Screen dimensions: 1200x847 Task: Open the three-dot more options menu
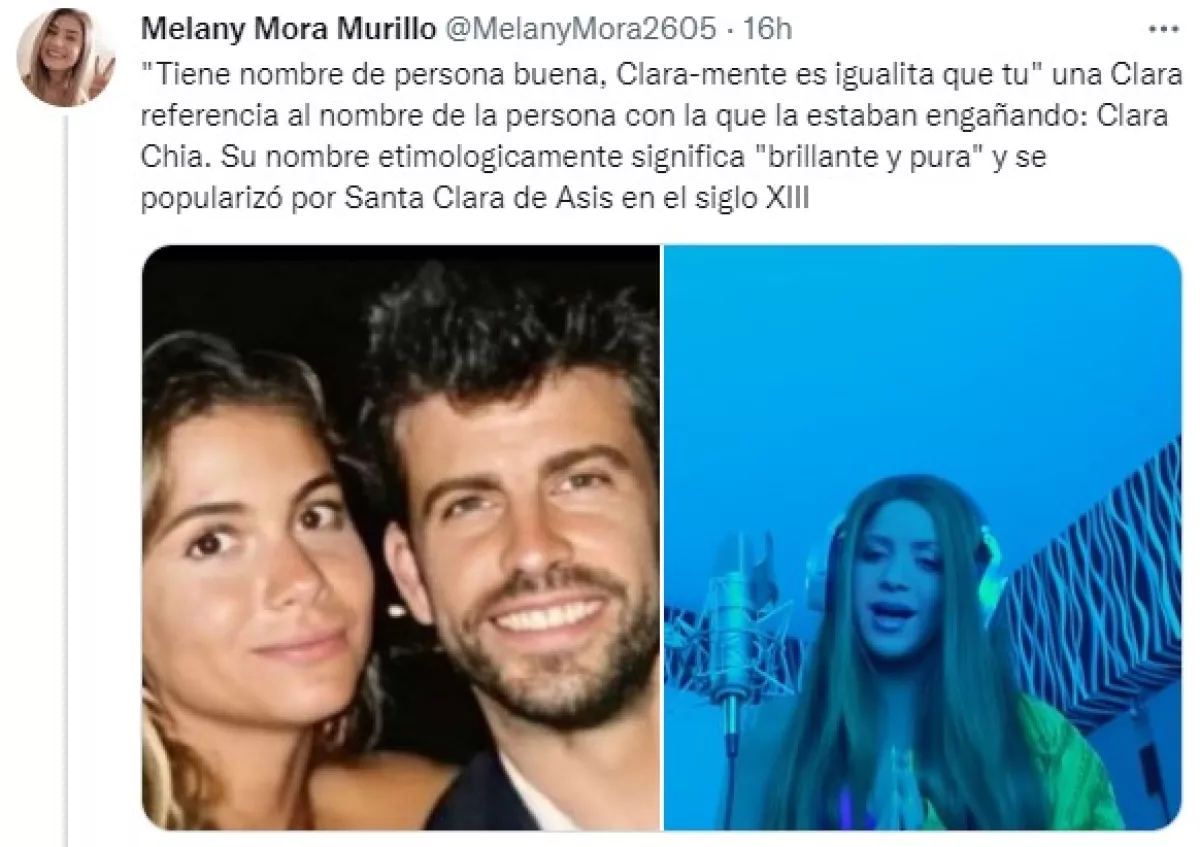(1164, 30)
